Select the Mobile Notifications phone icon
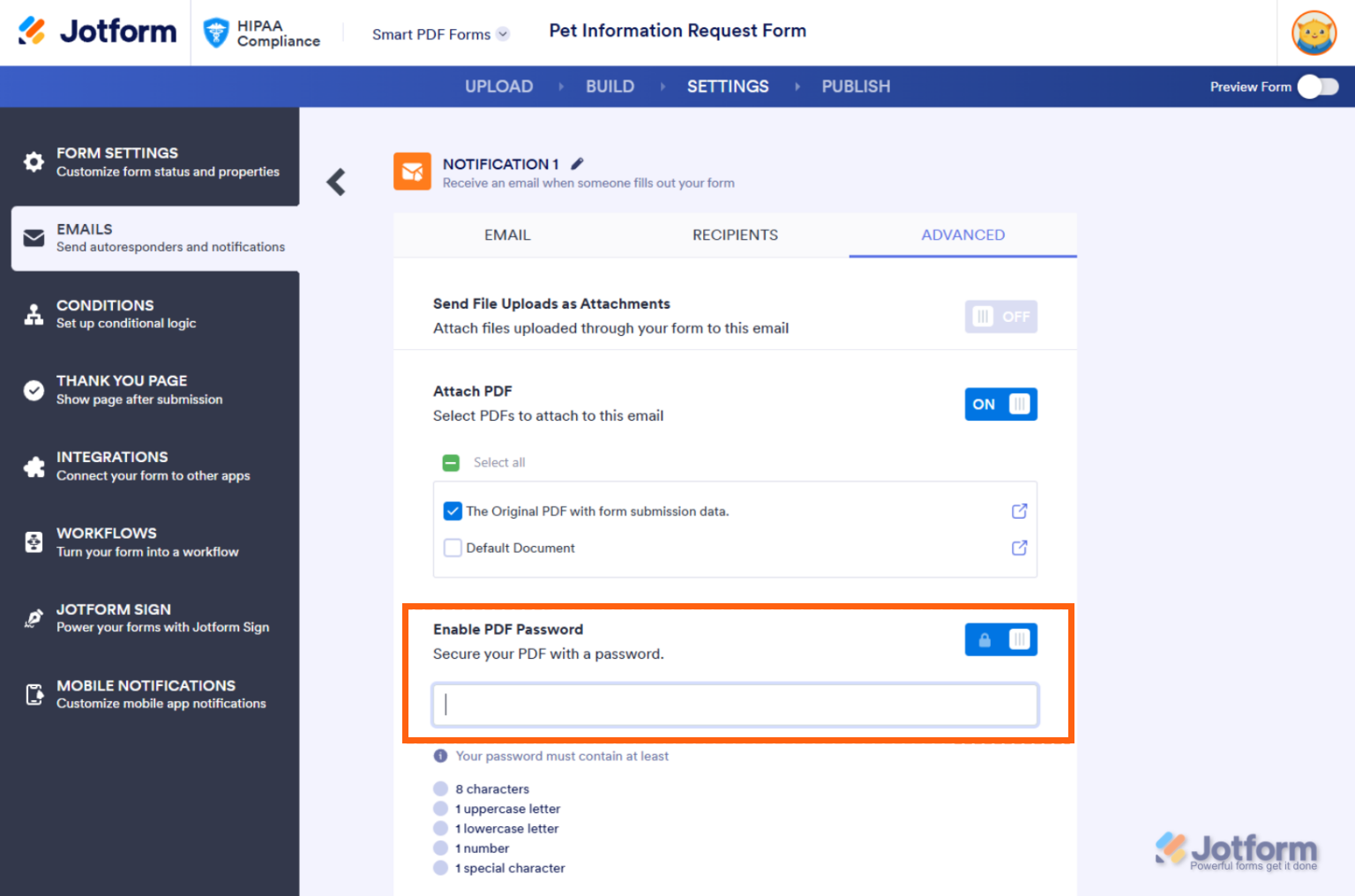The image size is (1355, 896). pyautogui.click(x=33, y=694)
